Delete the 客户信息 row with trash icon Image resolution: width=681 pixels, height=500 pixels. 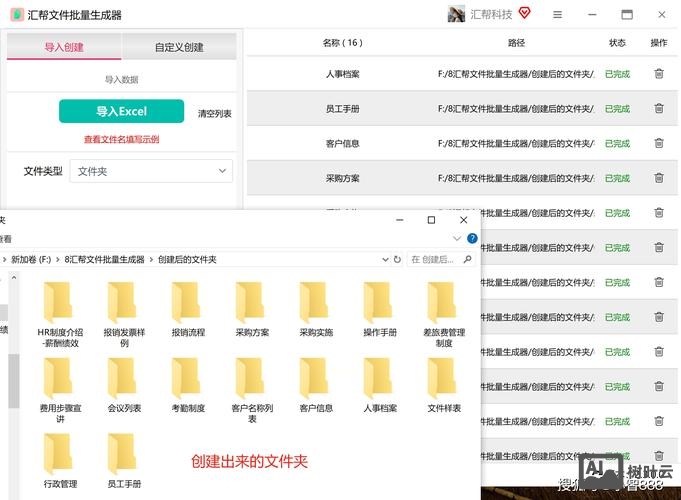tap(659, 143)
